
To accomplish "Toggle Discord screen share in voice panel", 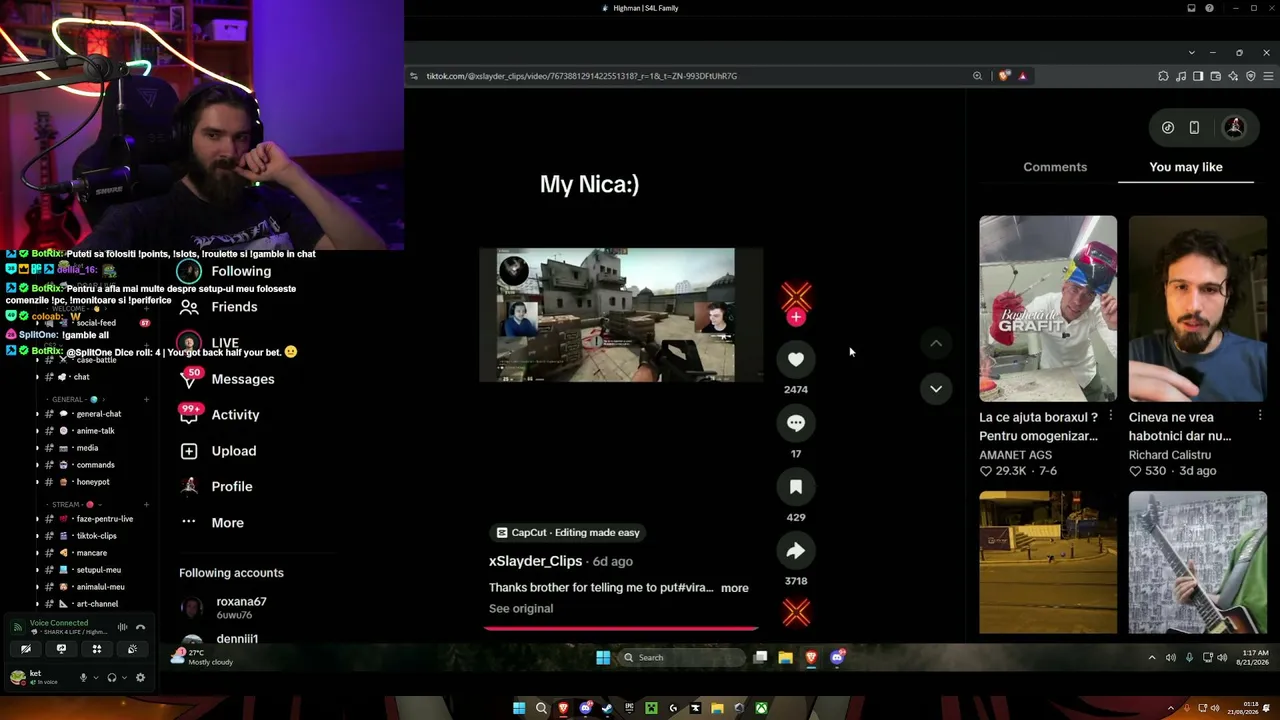I will (x=61, y=649).
